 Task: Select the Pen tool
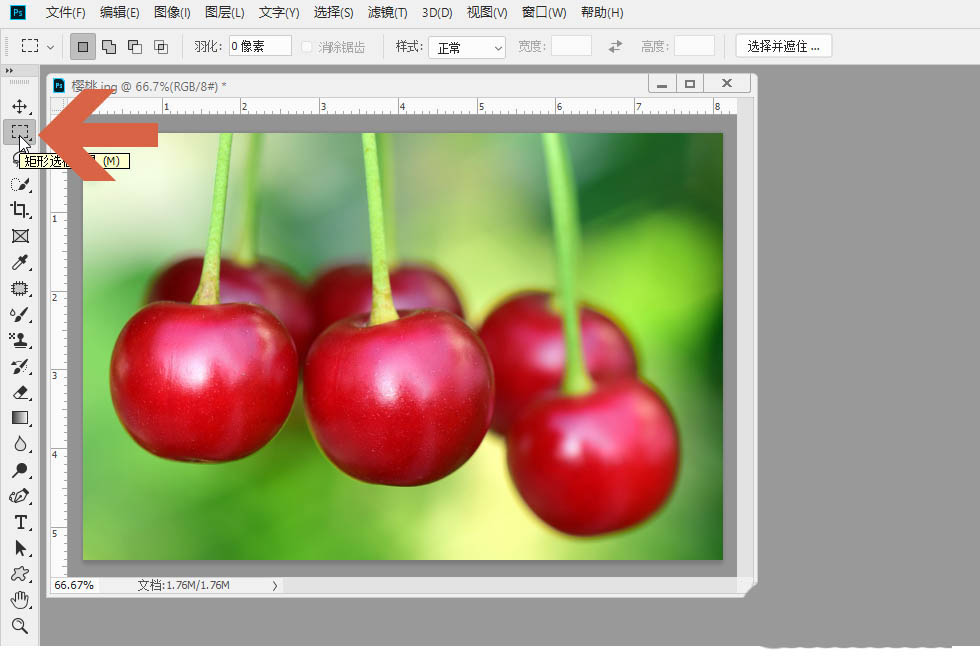19,496
